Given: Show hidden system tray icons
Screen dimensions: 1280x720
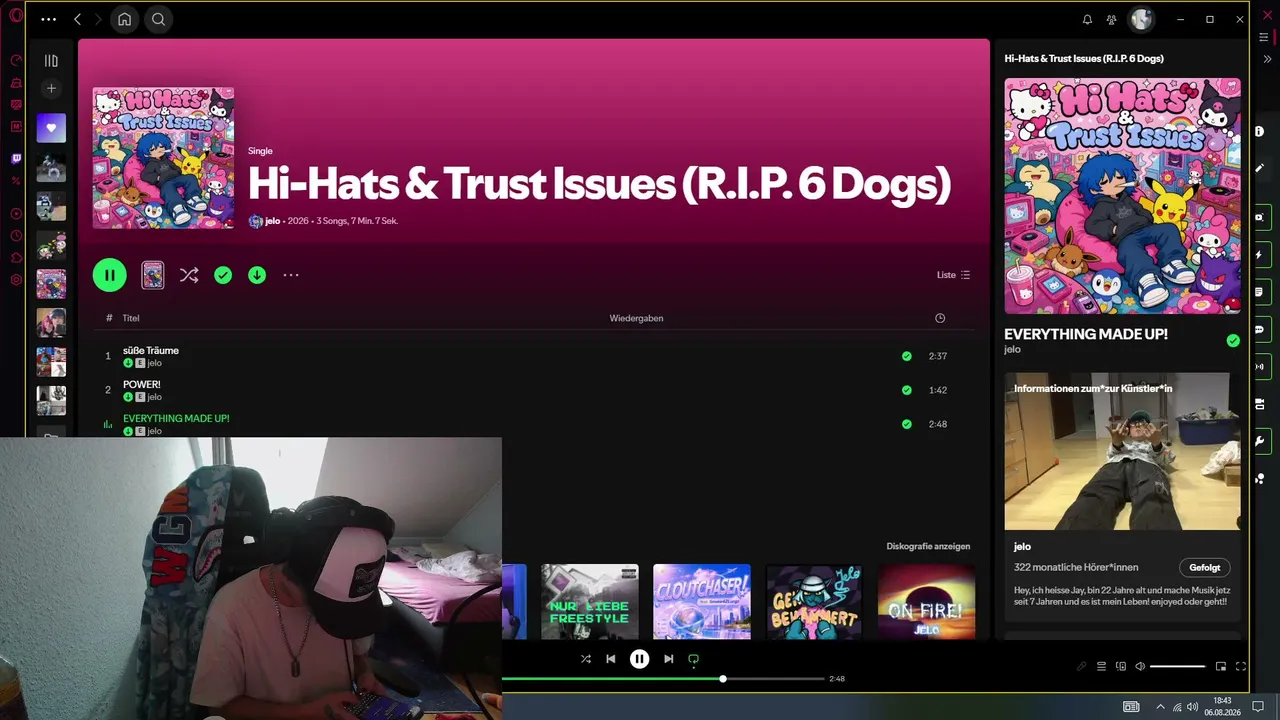Looking at the screenshot, I should click(x=1160, y=707).
